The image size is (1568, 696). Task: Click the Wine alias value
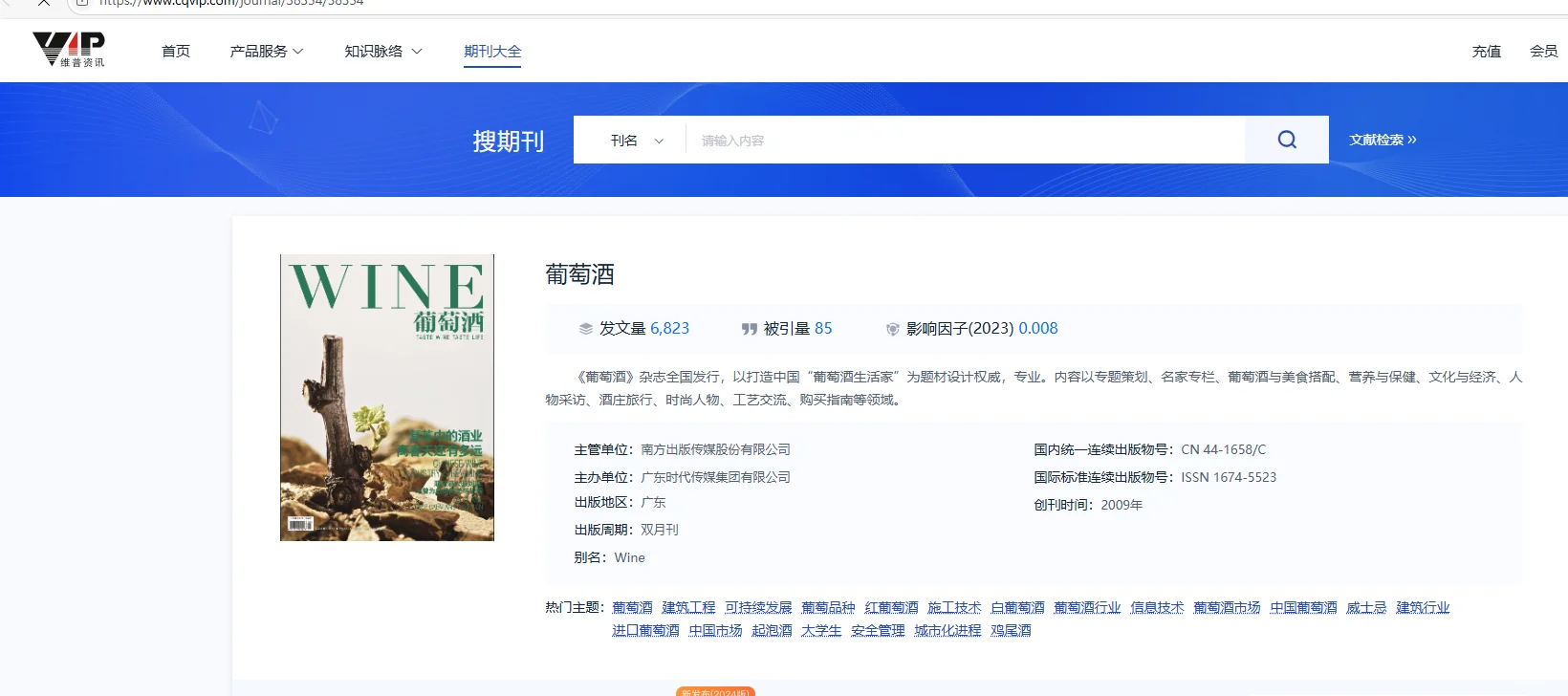pos(629,557)
